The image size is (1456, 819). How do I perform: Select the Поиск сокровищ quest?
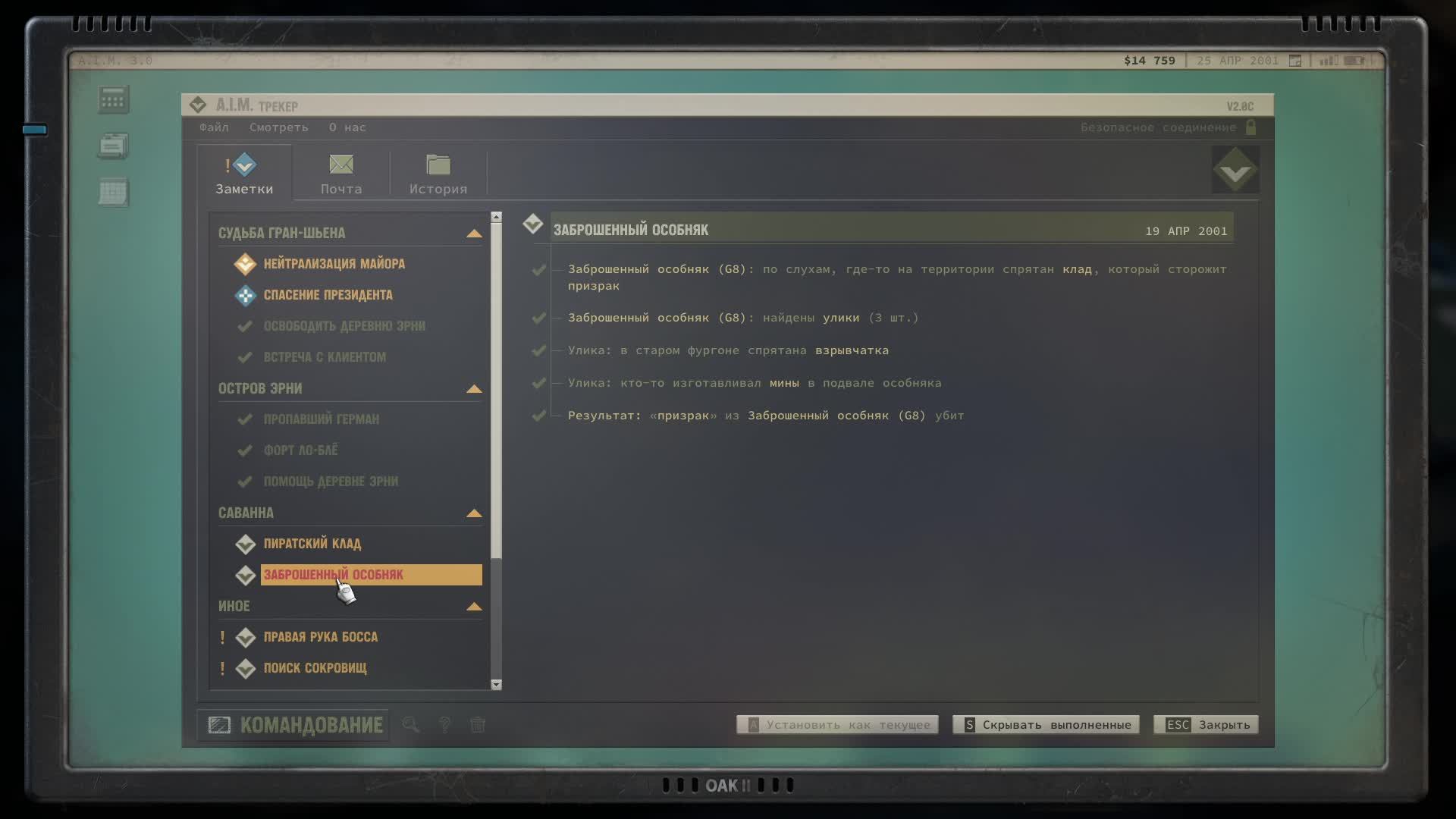tap(315, 668)
